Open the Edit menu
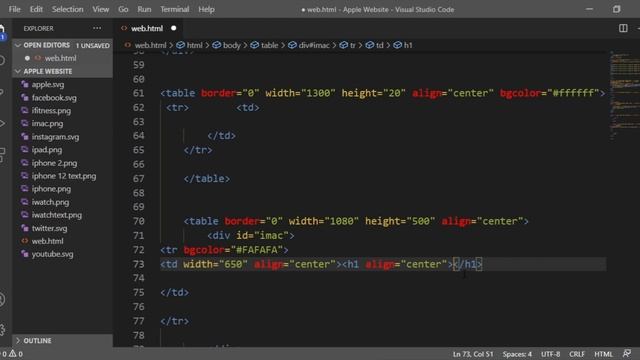This screenshot has width=640, height=360. [36, 9]
